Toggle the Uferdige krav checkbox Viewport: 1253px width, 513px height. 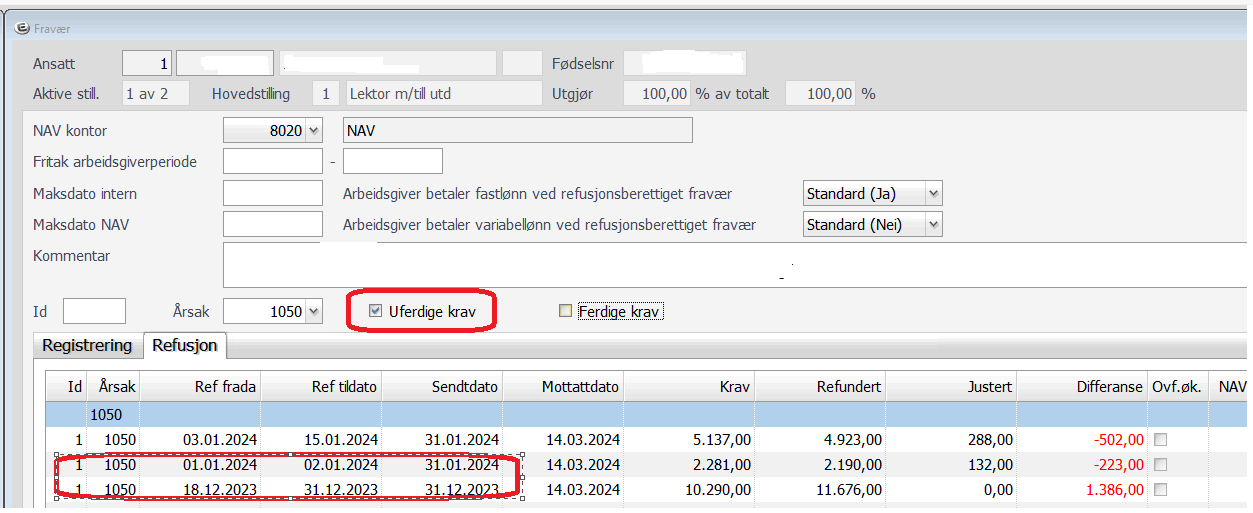coord(376,311)
